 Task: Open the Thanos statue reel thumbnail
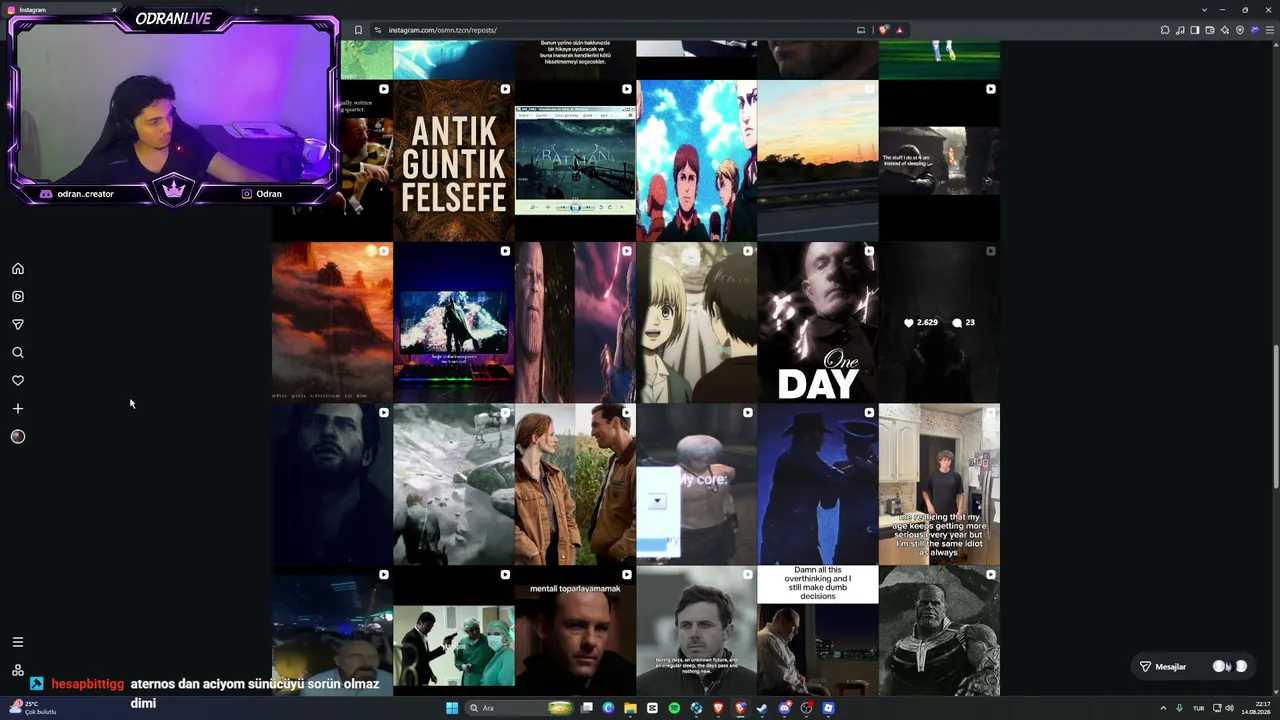pyautogui.click(x=939, y=632)
